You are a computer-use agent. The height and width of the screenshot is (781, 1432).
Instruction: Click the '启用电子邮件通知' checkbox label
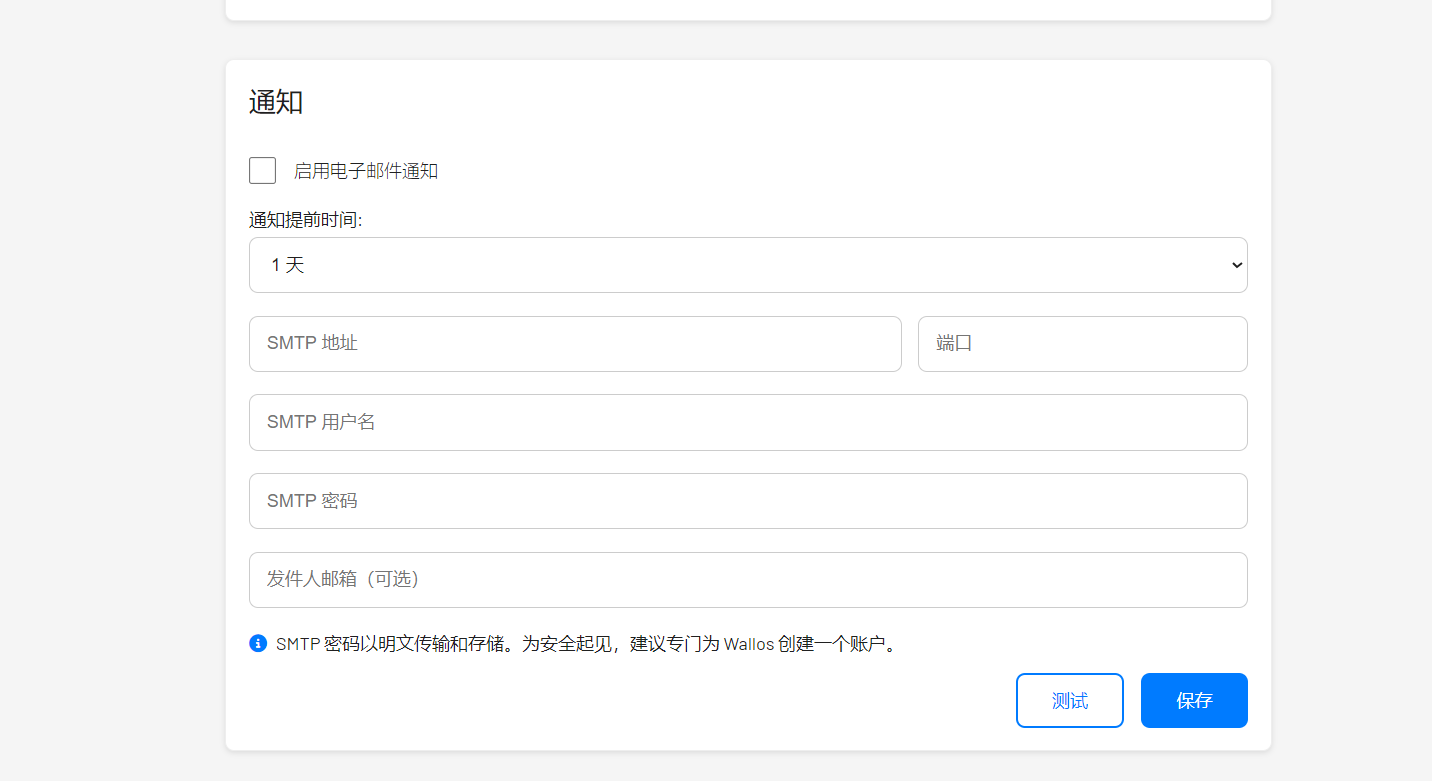point(365,171)
